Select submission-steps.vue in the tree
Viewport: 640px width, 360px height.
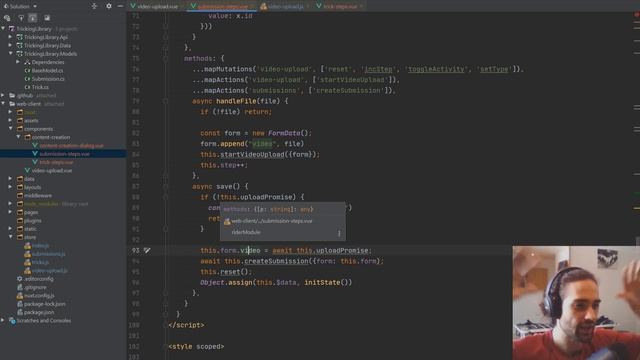coord(63,154)
